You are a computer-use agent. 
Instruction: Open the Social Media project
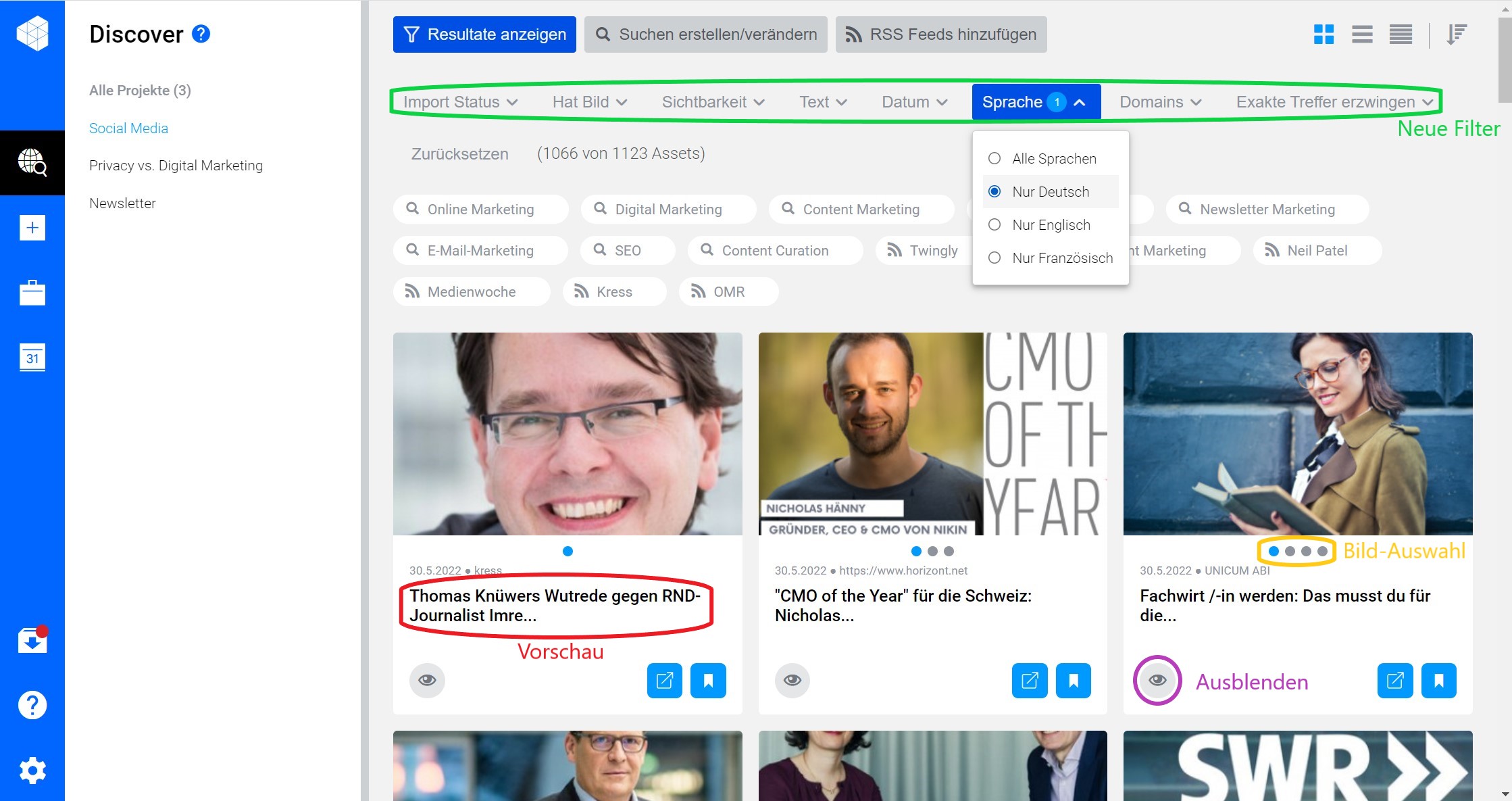coord(128,127)
